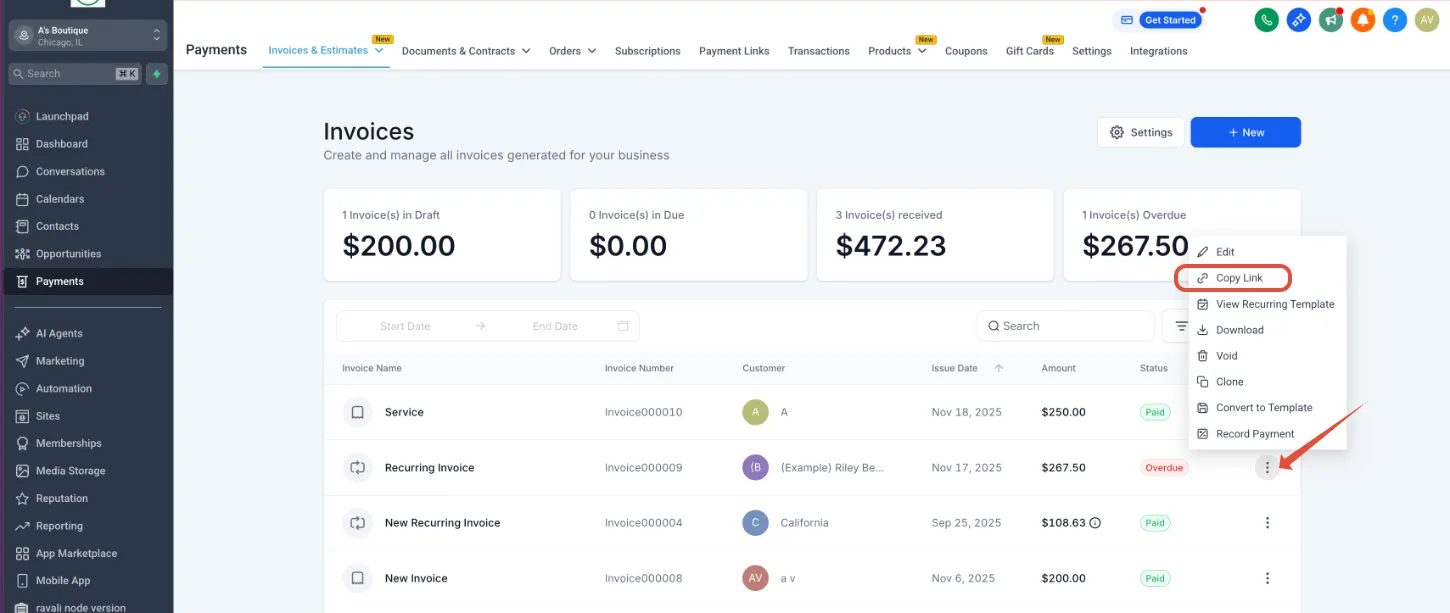Select View Recurring Template
1450x613 pixels.
pyautogui.click(x=1267, y=304)
